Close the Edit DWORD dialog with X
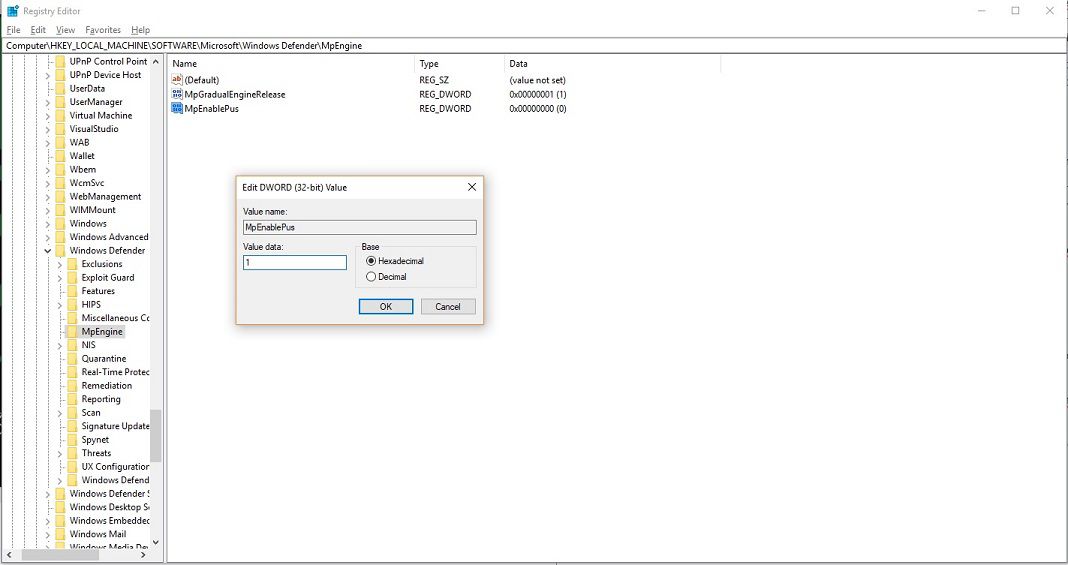Image resolution: width=1068 pixels, height=565 pixels. click(471, 187)
